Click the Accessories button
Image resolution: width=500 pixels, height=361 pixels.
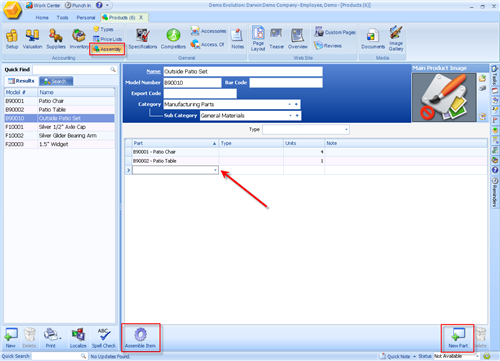(209, 31)
